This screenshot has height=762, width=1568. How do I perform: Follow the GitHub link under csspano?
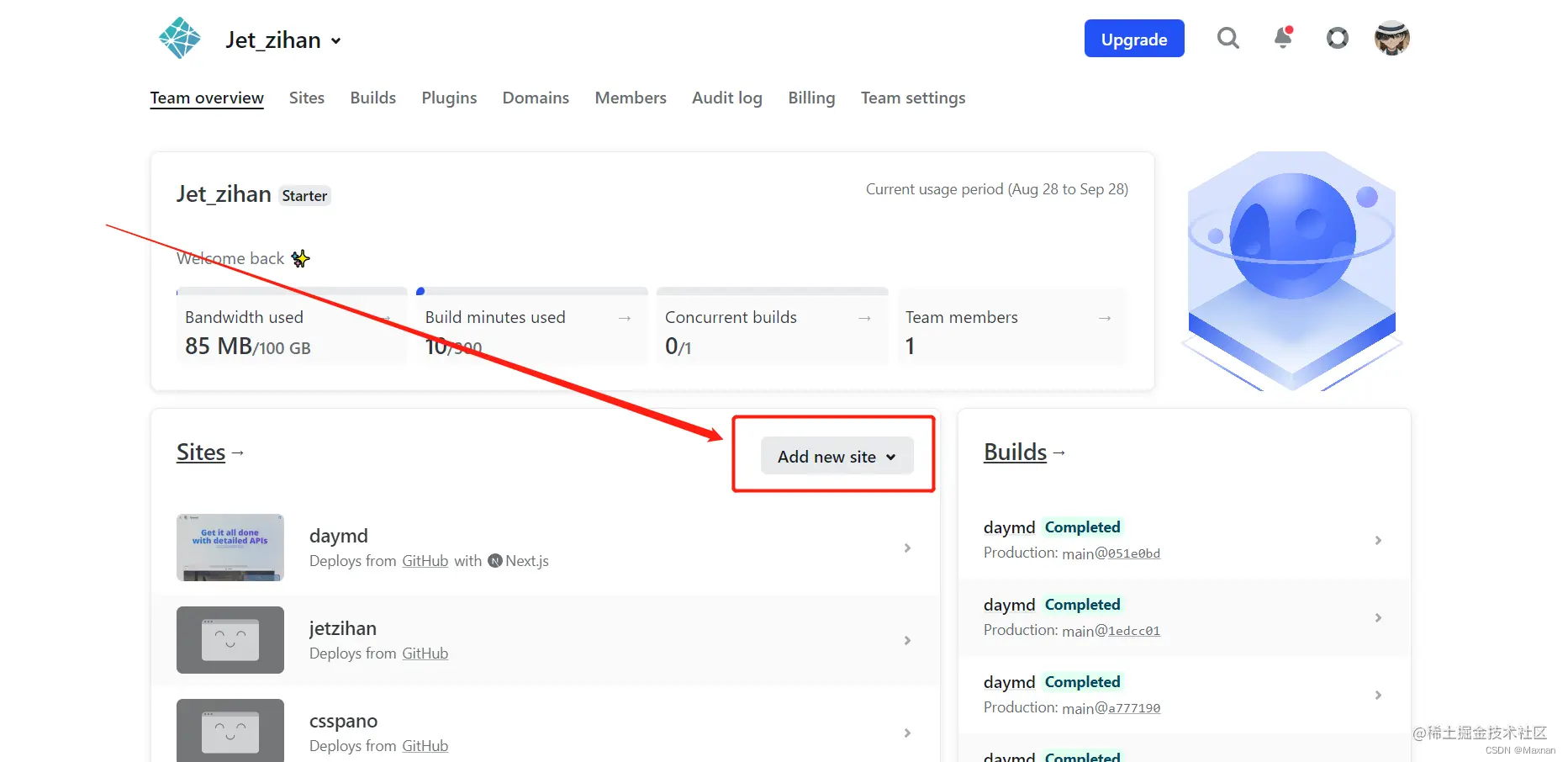(425, 746)
